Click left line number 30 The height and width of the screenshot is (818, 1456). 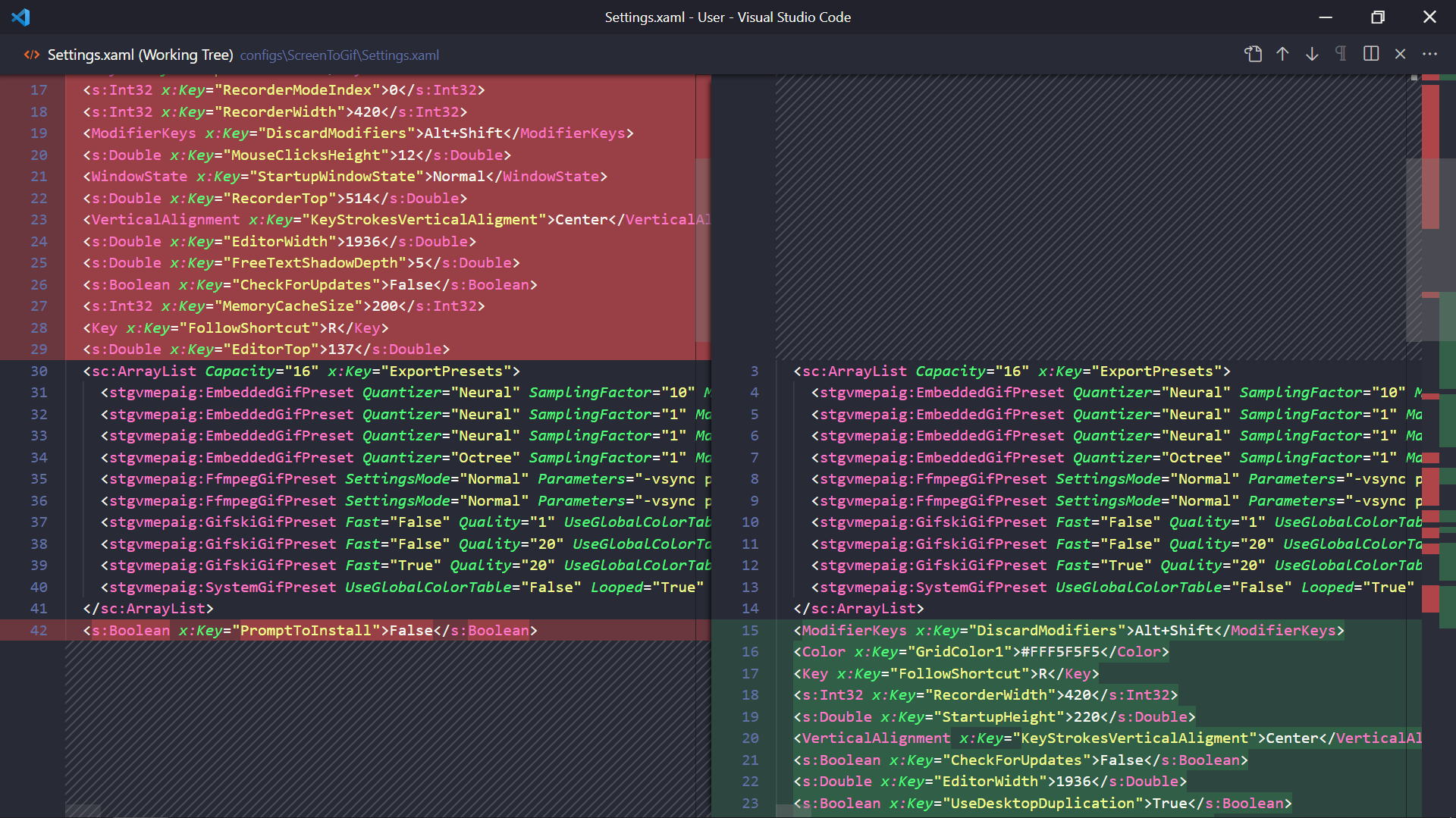(39, 371)
